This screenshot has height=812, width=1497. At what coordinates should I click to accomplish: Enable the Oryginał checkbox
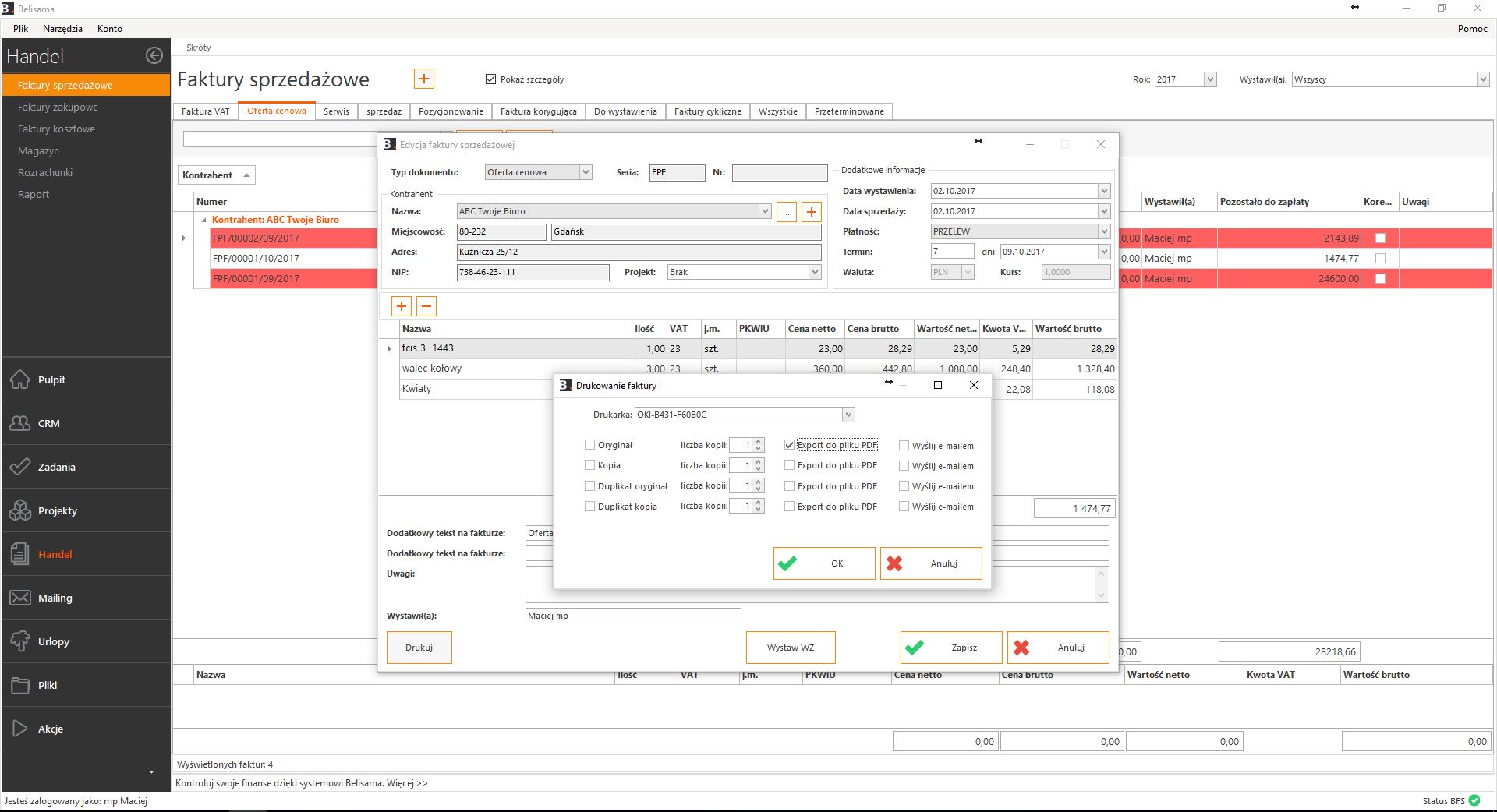coord(589,445)
